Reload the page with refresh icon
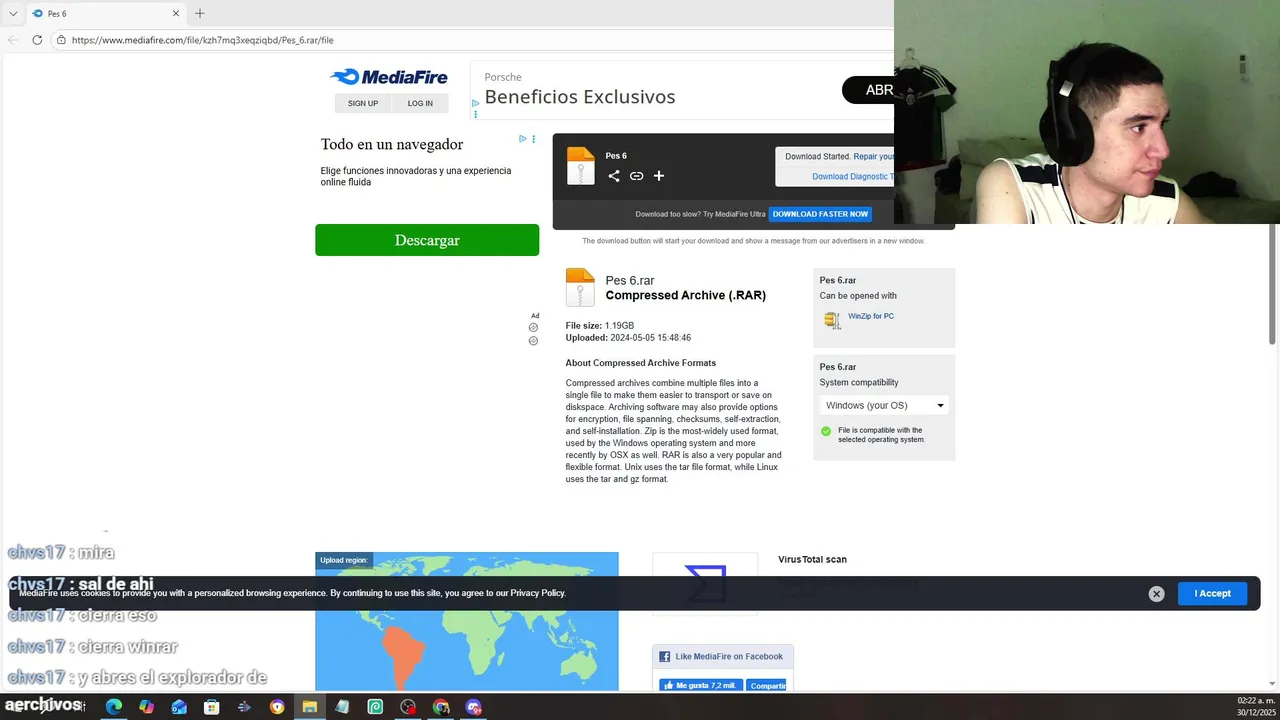The height and width of the screenshot is (720, 1280). point(37,40)
